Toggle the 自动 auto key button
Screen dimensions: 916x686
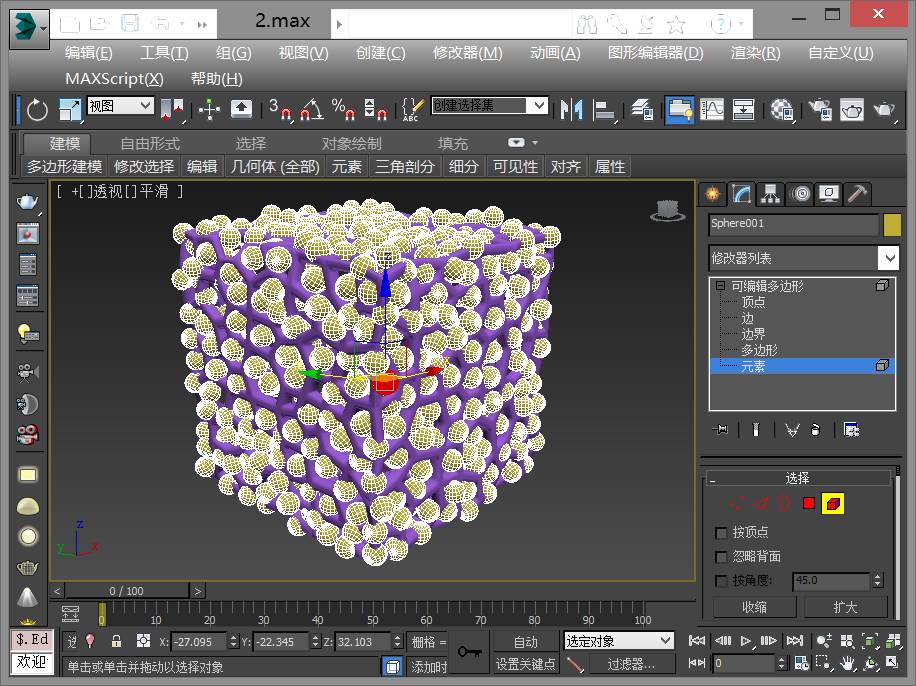point(526,642)
